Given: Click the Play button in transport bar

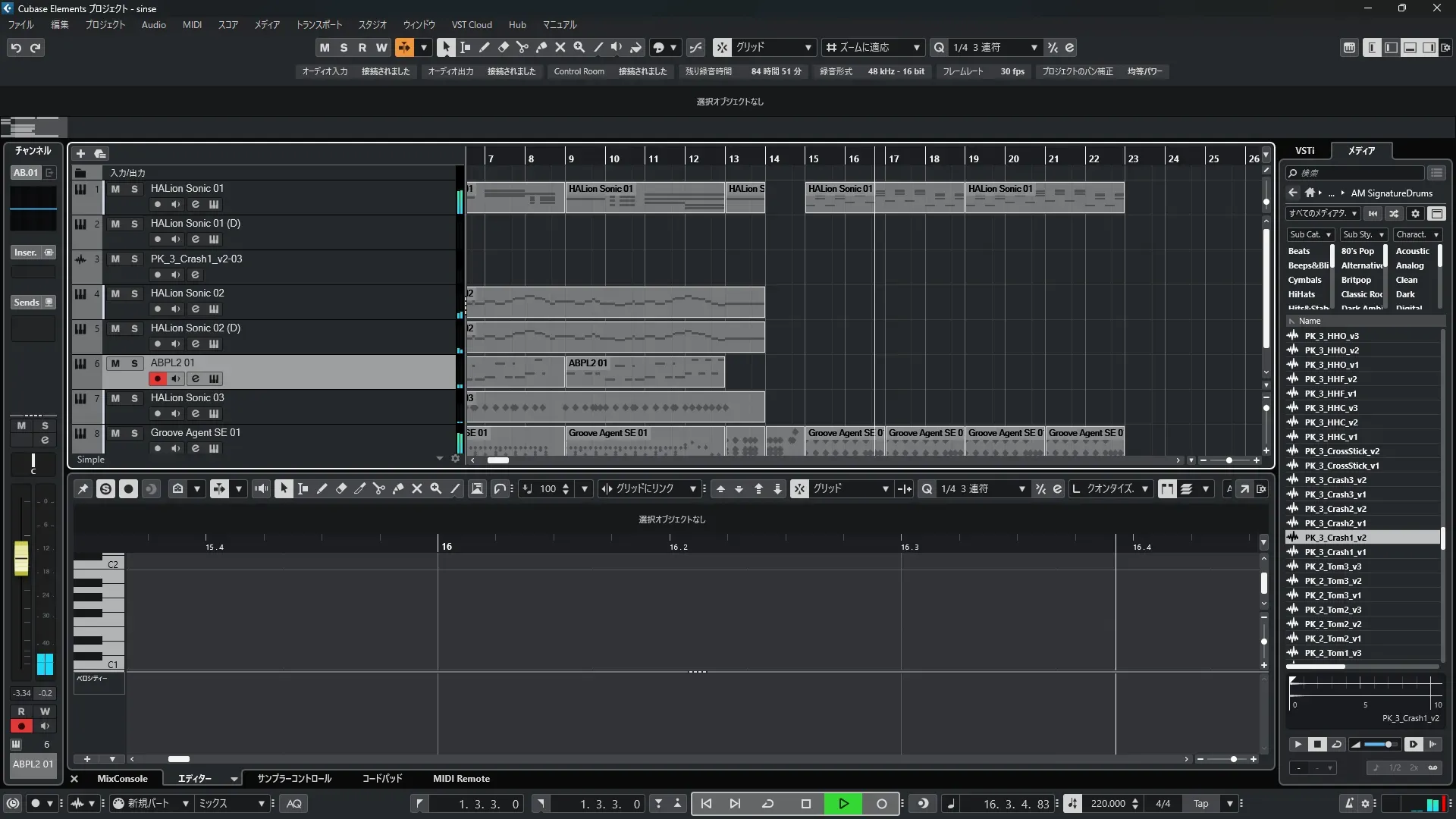Looking at the screenshot, I should point(843,804).
